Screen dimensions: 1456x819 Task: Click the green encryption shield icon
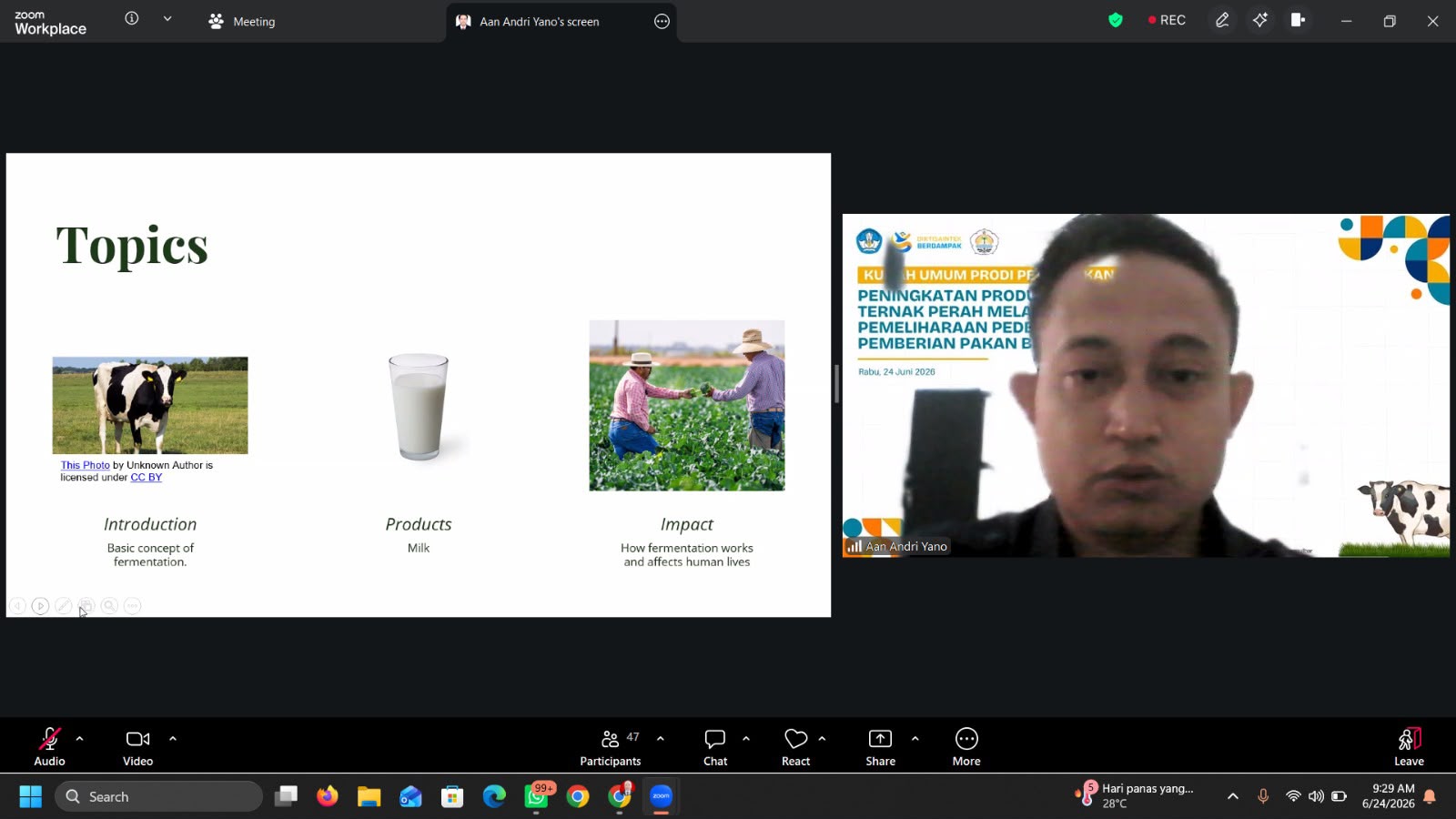pyautogui.click(x=1116, y=20)
